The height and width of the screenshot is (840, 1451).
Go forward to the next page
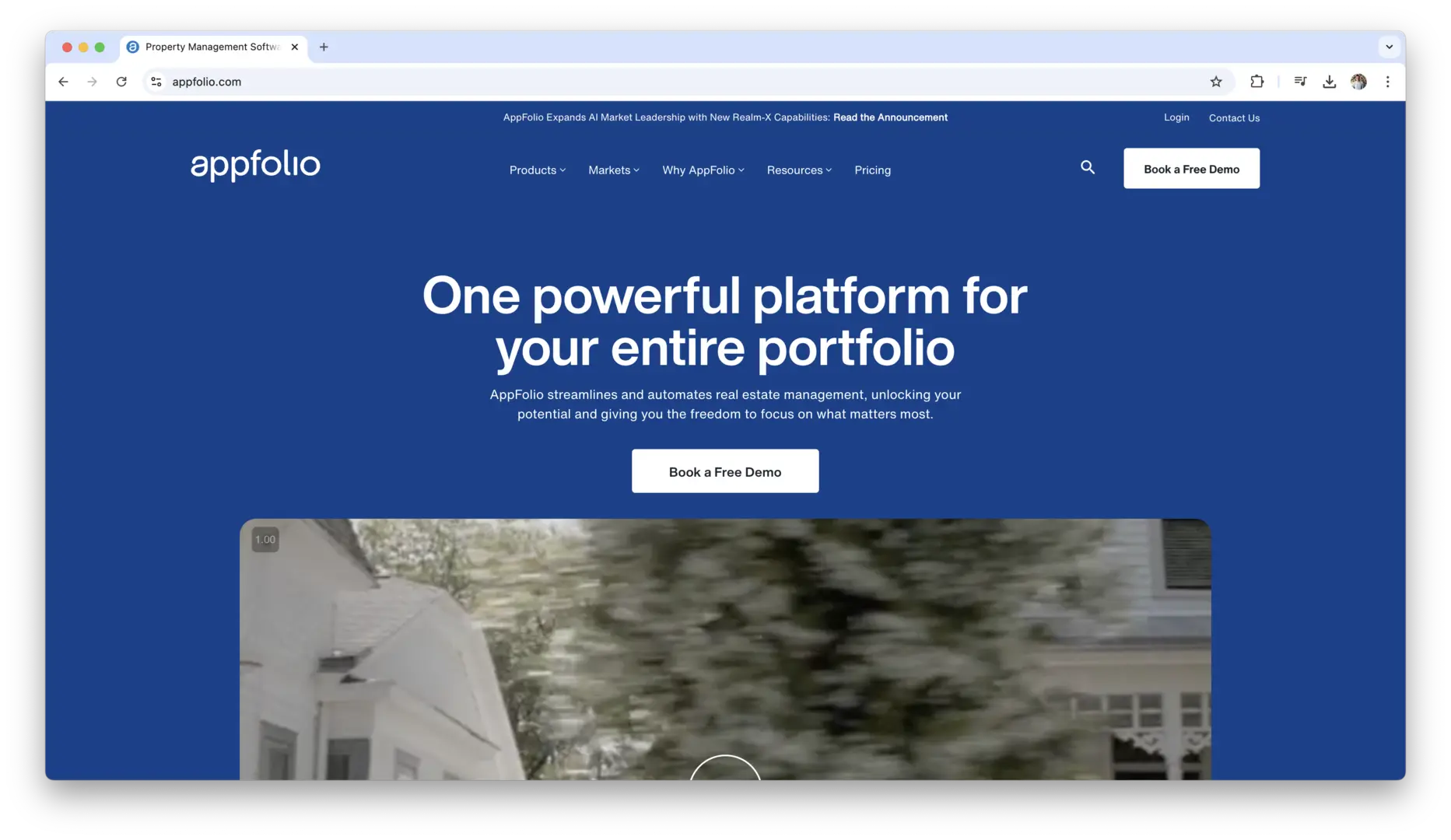92,82
